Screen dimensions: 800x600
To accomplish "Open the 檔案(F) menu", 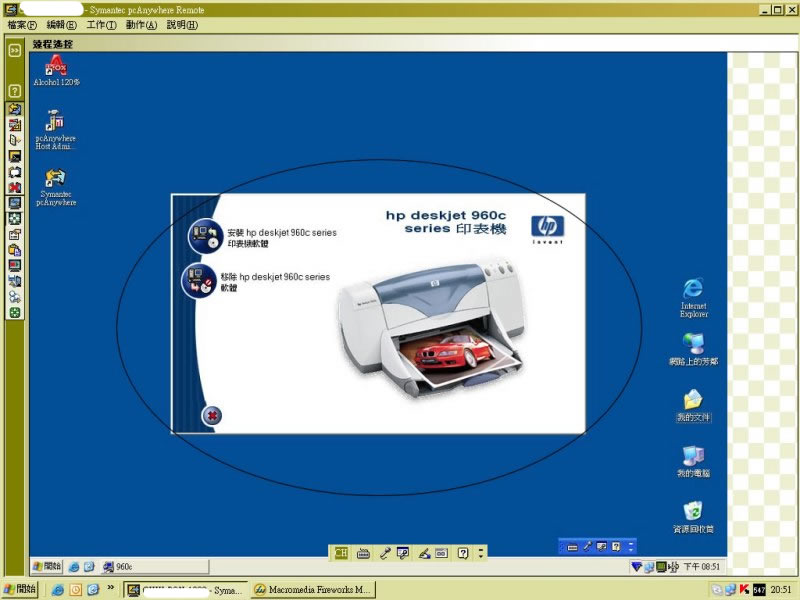I will (22, 24).
